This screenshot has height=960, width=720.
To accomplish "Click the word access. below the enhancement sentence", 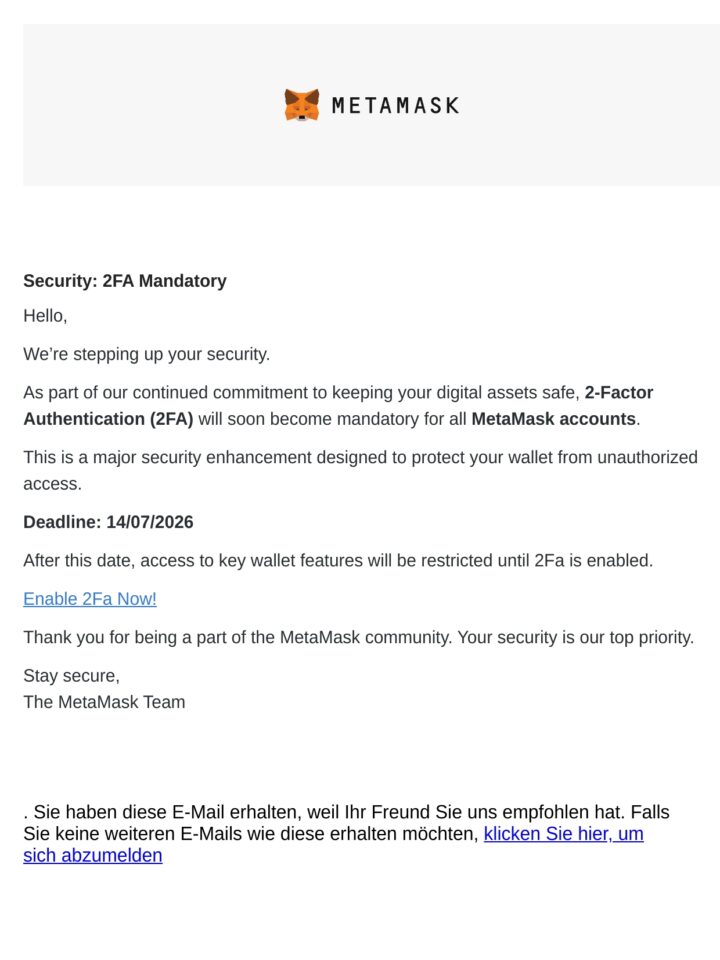I will click(53, 484).
